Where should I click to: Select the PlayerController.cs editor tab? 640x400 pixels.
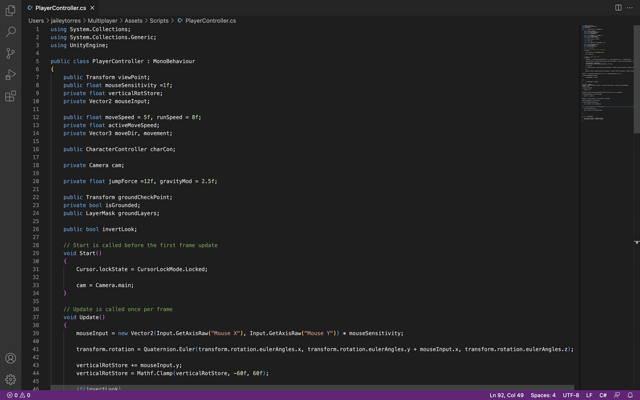tap(60, 8)
